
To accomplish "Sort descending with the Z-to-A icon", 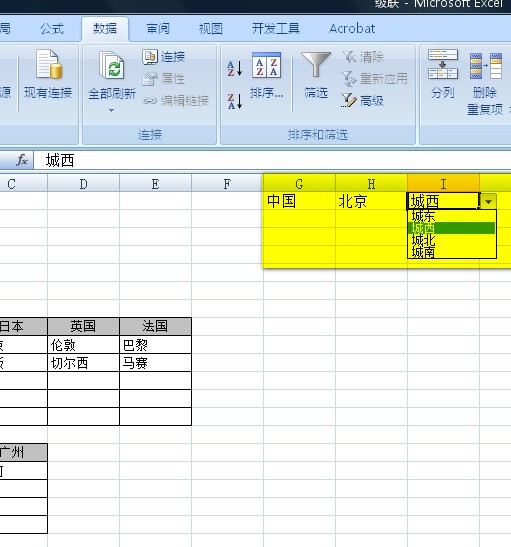I will tap(234, 101).
